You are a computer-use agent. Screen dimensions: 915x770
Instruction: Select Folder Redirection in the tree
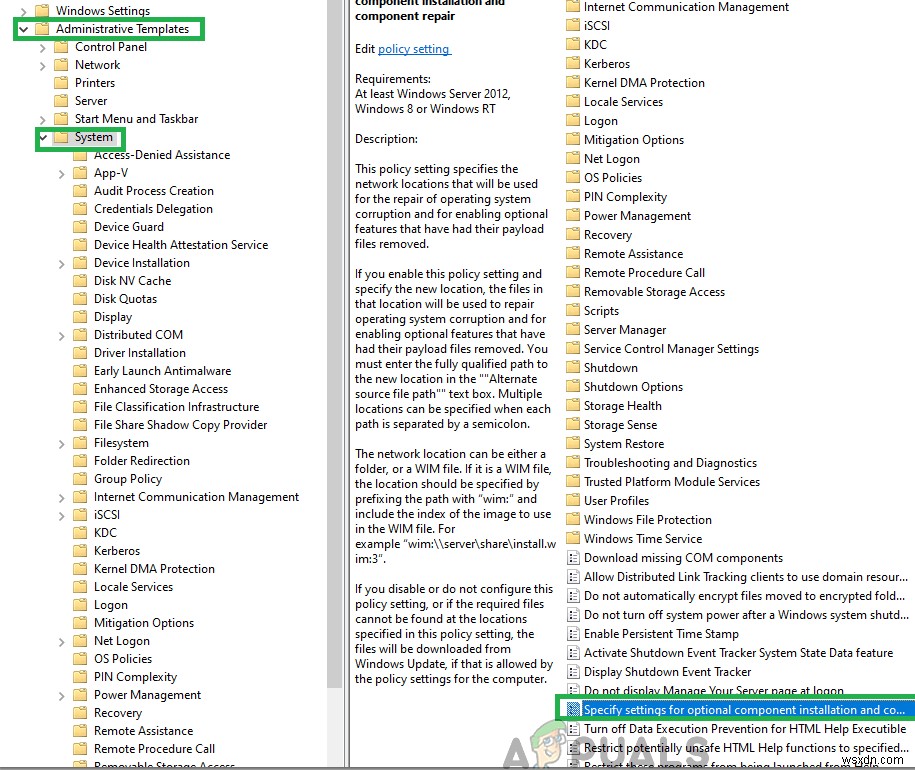(x=142, y=461)
